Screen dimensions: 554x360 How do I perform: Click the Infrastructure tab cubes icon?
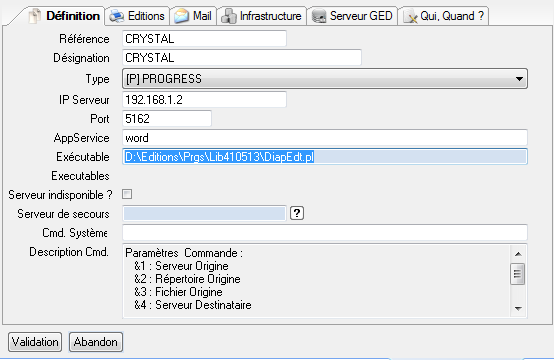click(x=229, y=16)
